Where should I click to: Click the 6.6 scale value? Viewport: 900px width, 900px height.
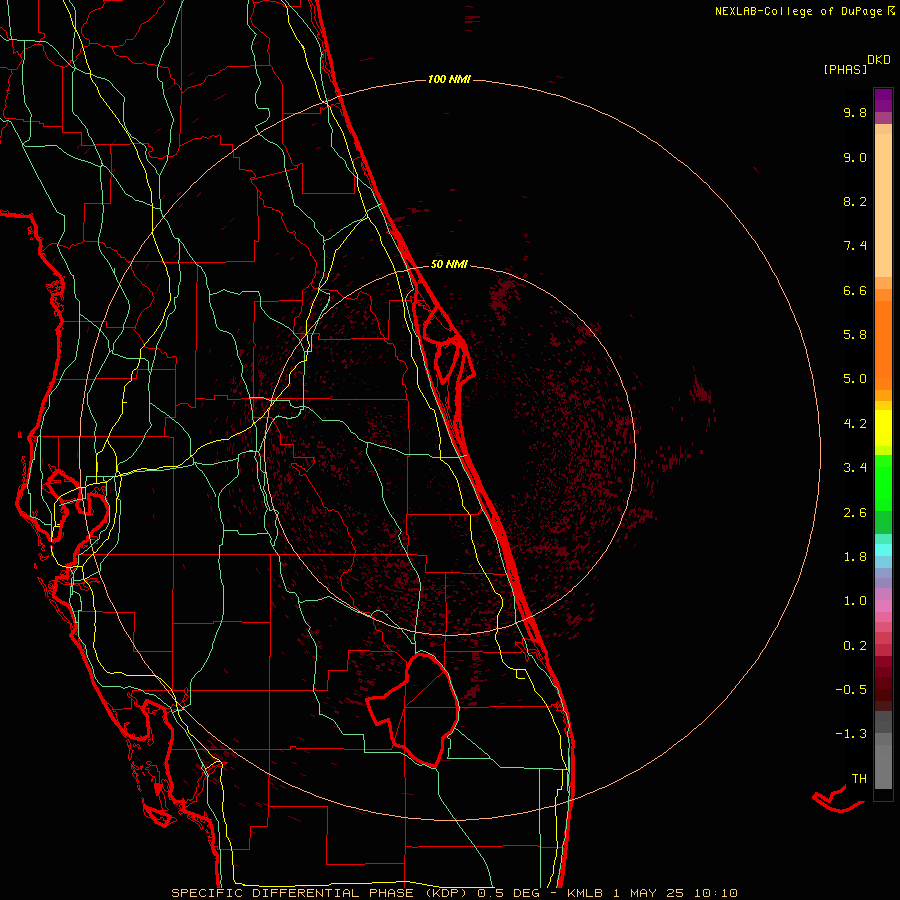[x=855, y=290]
